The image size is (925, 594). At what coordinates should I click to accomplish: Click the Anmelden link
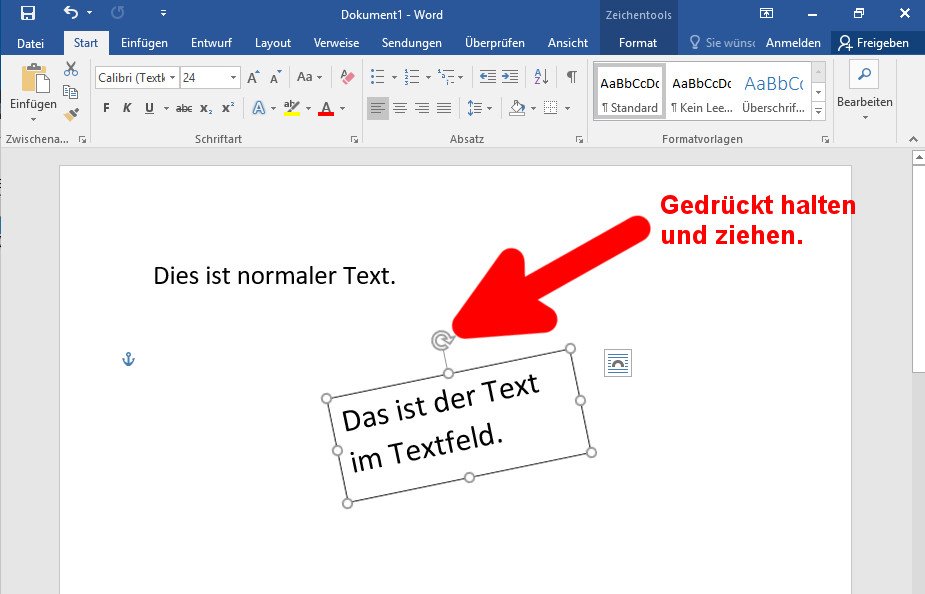coord(795,43)
